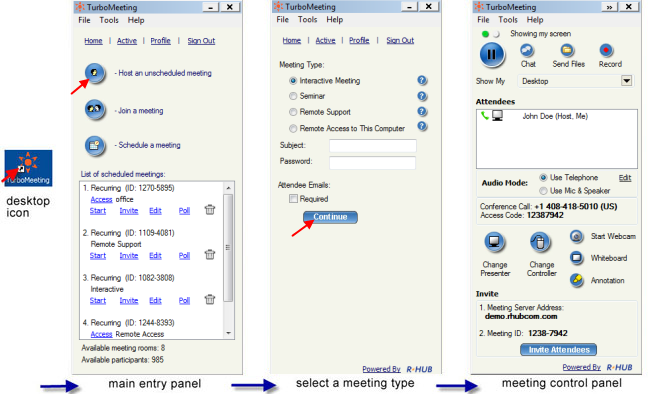The width and height of the screenshot is (650, 394).
Task: Start recurring meeting 1270-5895
Action: pyautogui.click(x=98, y=211)
